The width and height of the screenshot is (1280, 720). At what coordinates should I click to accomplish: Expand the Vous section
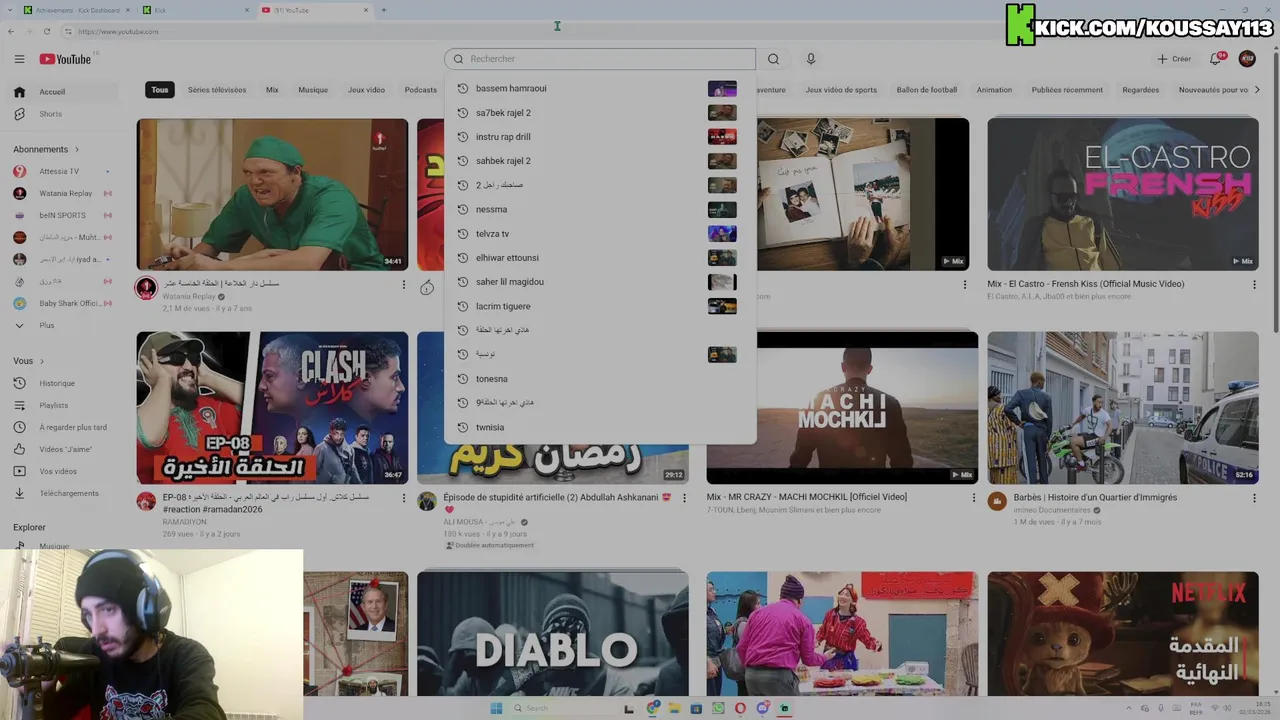tap(29, 361)
